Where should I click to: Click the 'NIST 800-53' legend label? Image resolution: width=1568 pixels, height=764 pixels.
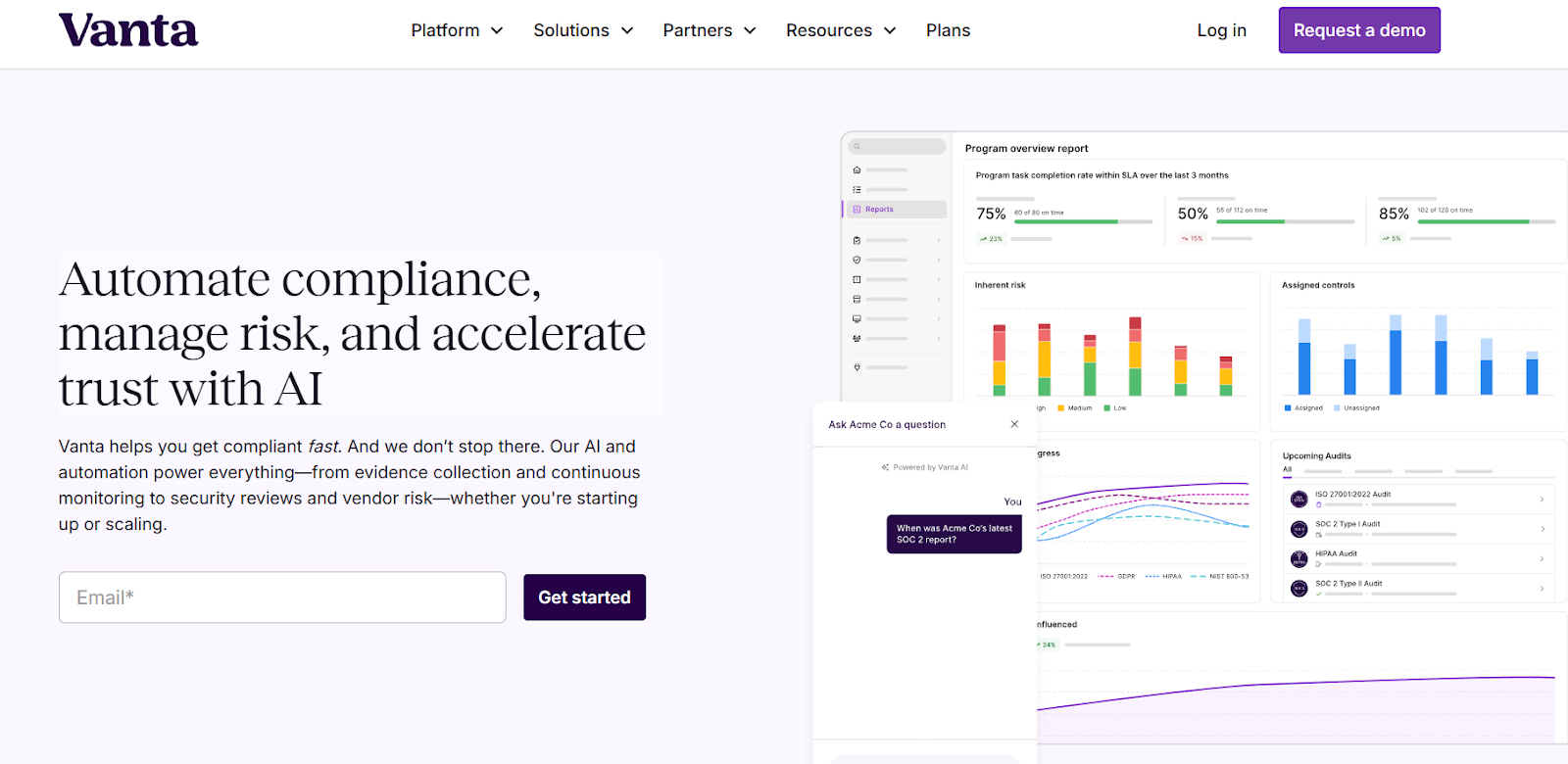coord(1229,577)
